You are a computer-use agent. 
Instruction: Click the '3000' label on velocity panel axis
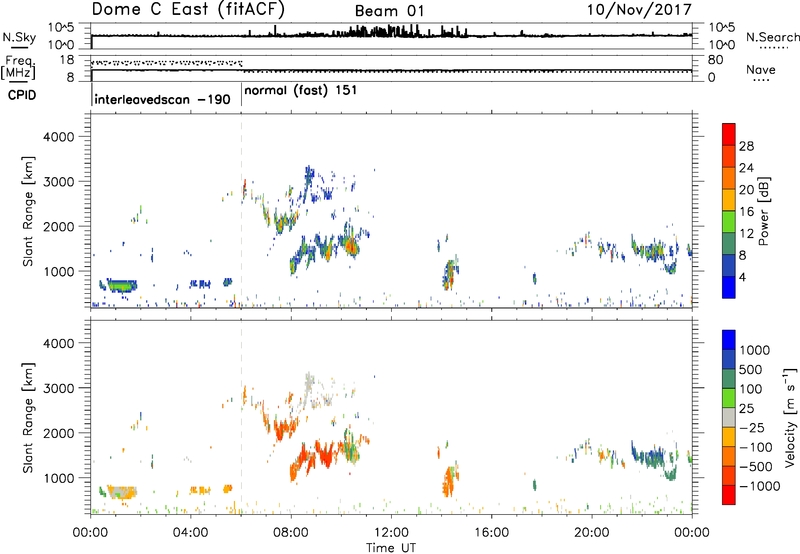click(x=58, y=388)
